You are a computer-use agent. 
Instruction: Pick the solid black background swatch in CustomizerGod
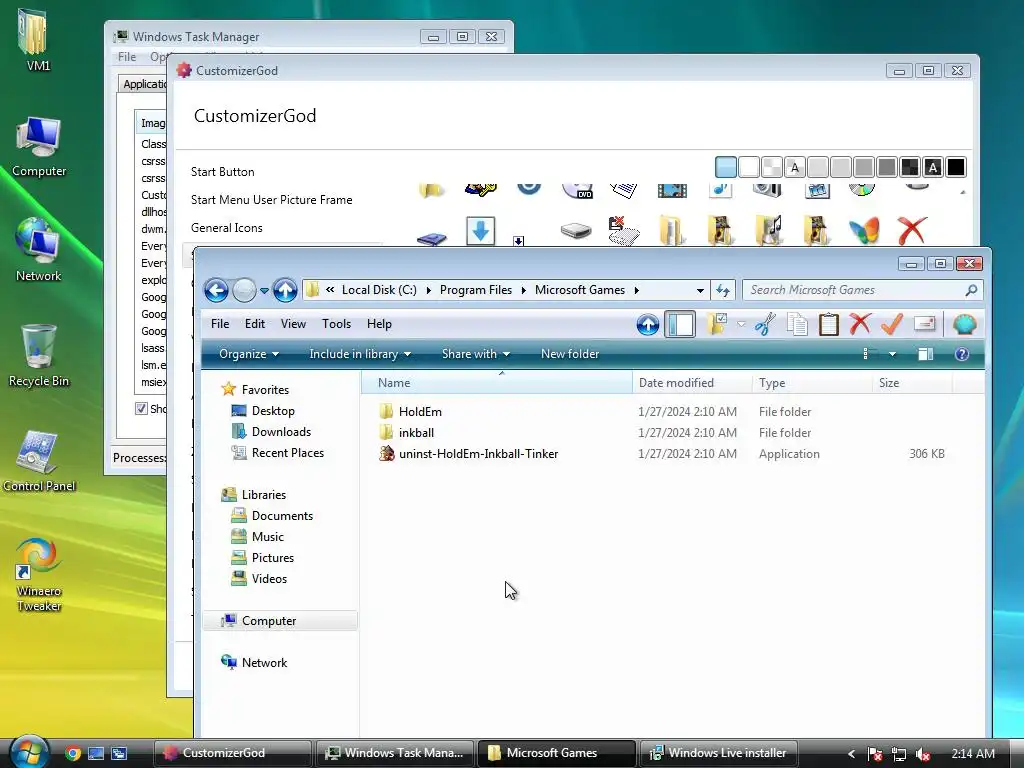point(955,167)
